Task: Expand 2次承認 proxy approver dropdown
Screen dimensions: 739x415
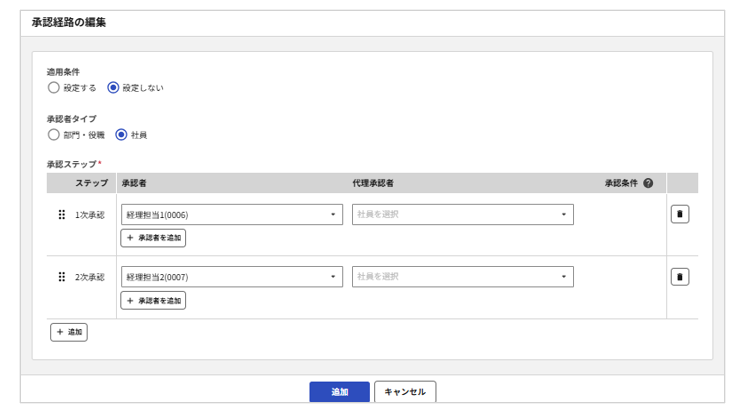Action: tap(462, 277)
